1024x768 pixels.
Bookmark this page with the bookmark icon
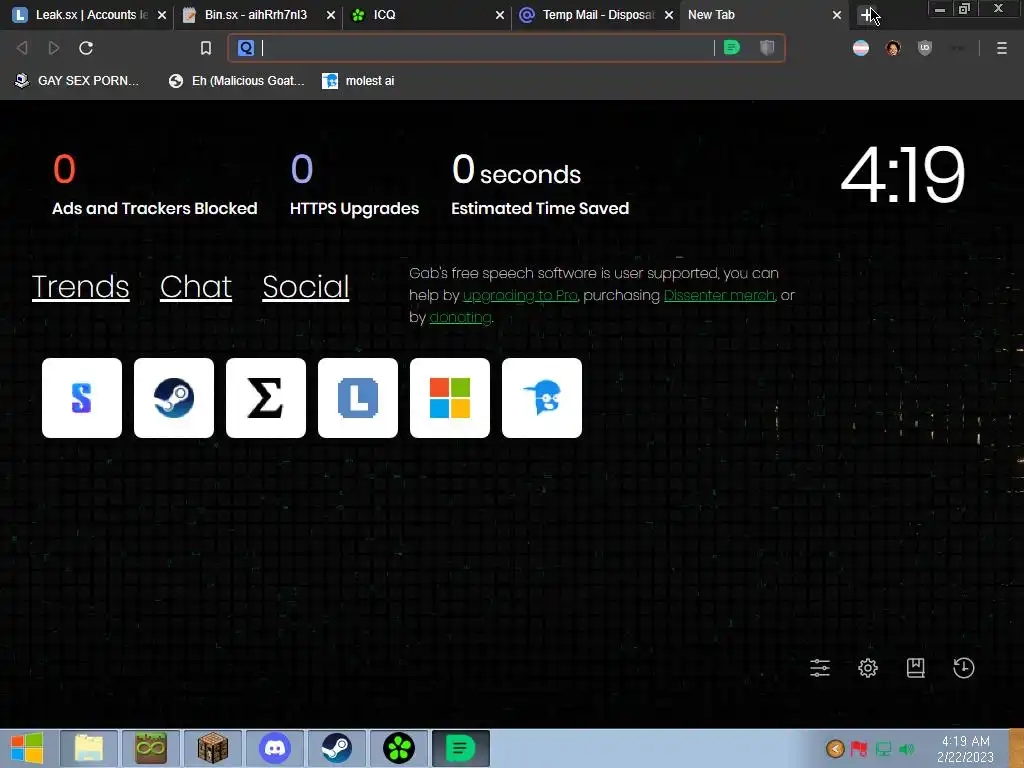pos(206,48)
